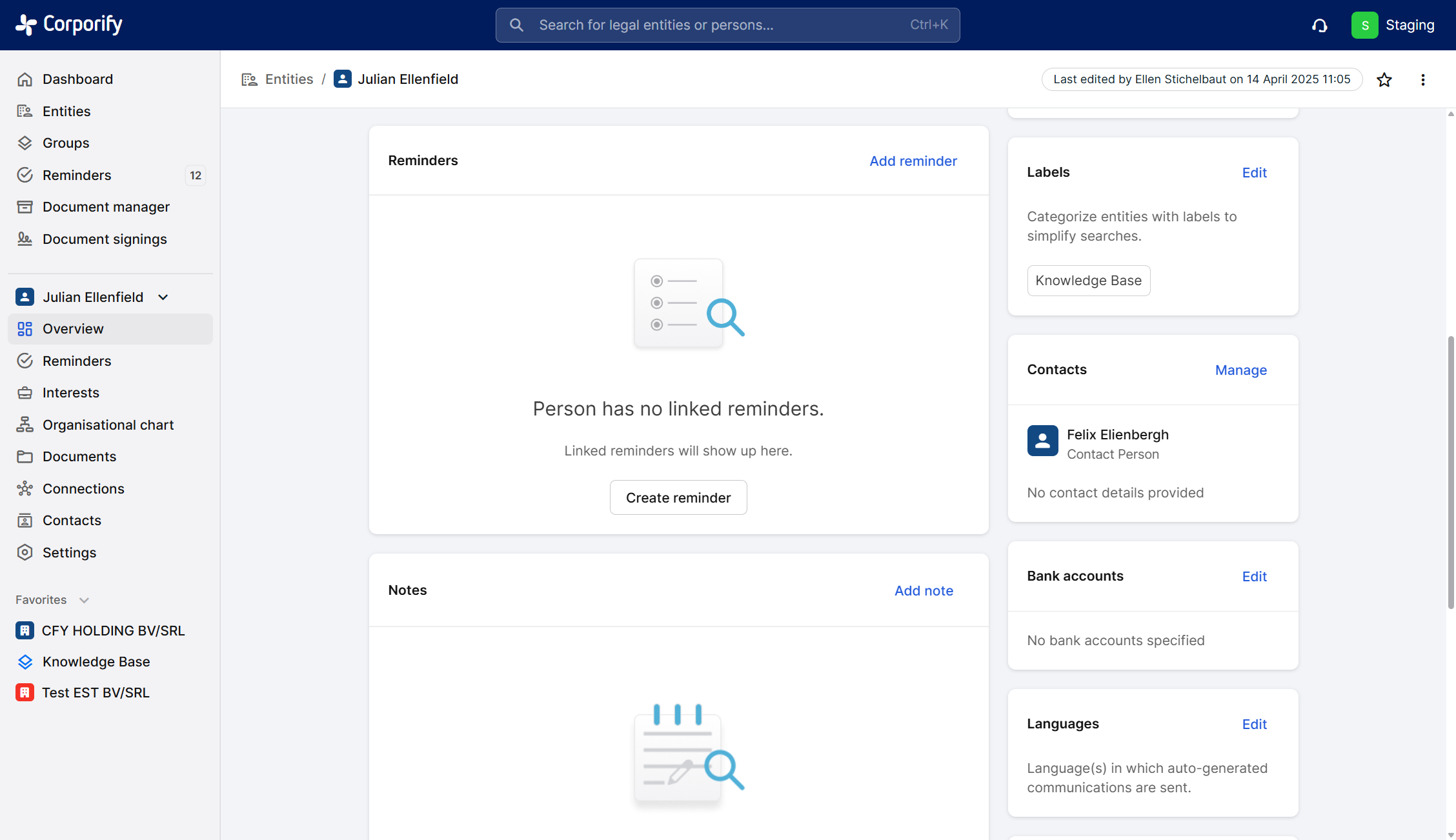Open Connections in the sidebar
The height and width of the screenshot is (840, 1456).
[x=83, y=488]
